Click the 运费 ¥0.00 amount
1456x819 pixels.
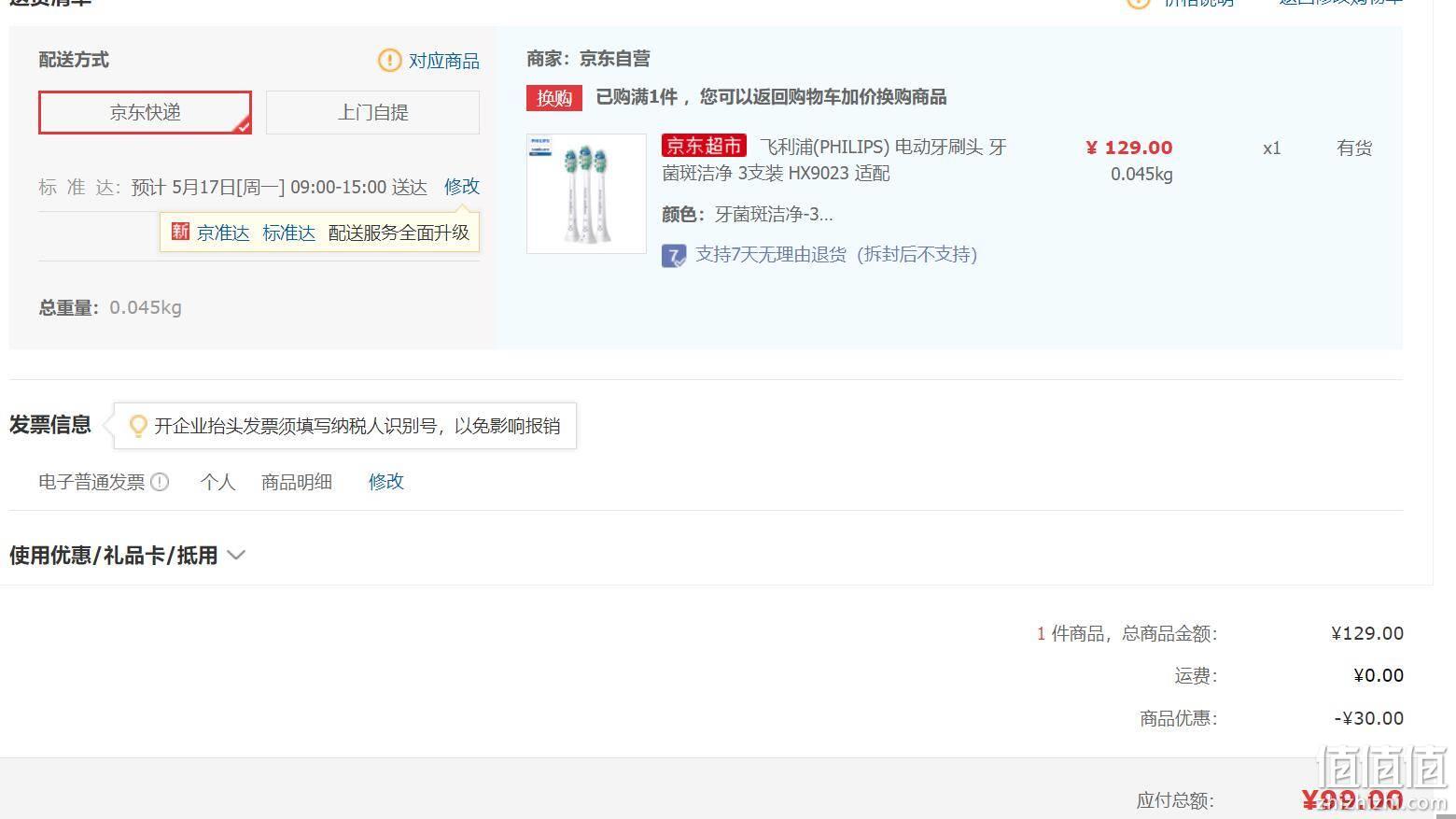point(1379,675)
